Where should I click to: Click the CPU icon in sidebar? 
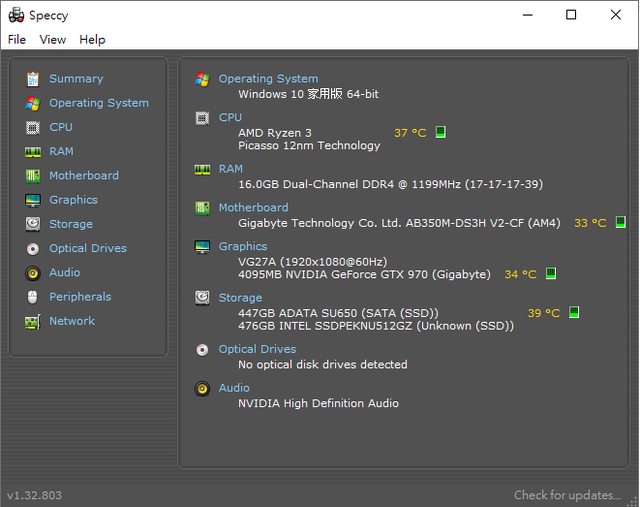[x=33, y=128]
